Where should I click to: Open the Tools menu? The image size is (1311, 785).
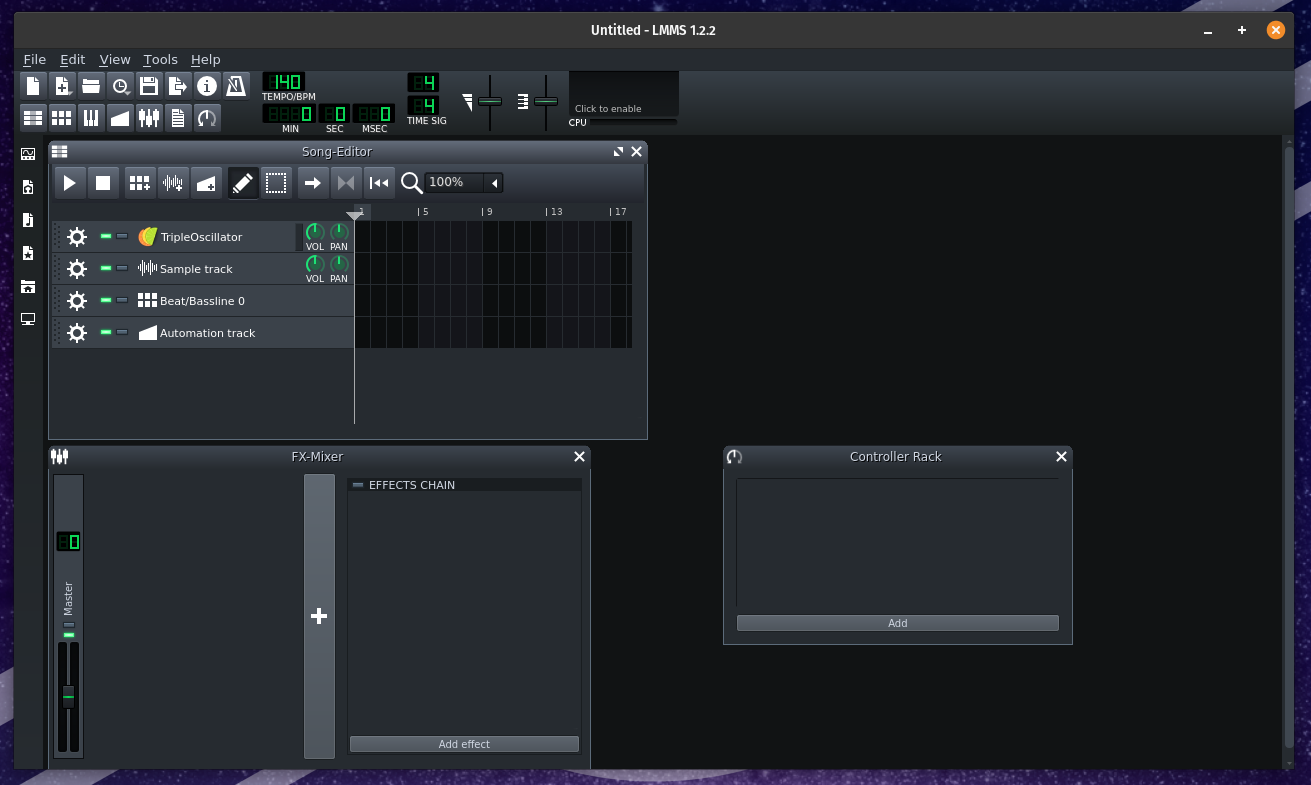click(x=160, y=59)
